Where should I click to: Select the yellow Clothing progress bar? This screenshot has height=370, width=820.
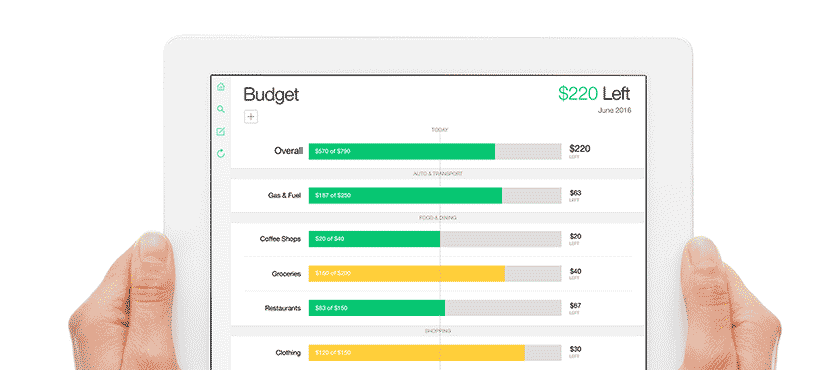point(435,353)
